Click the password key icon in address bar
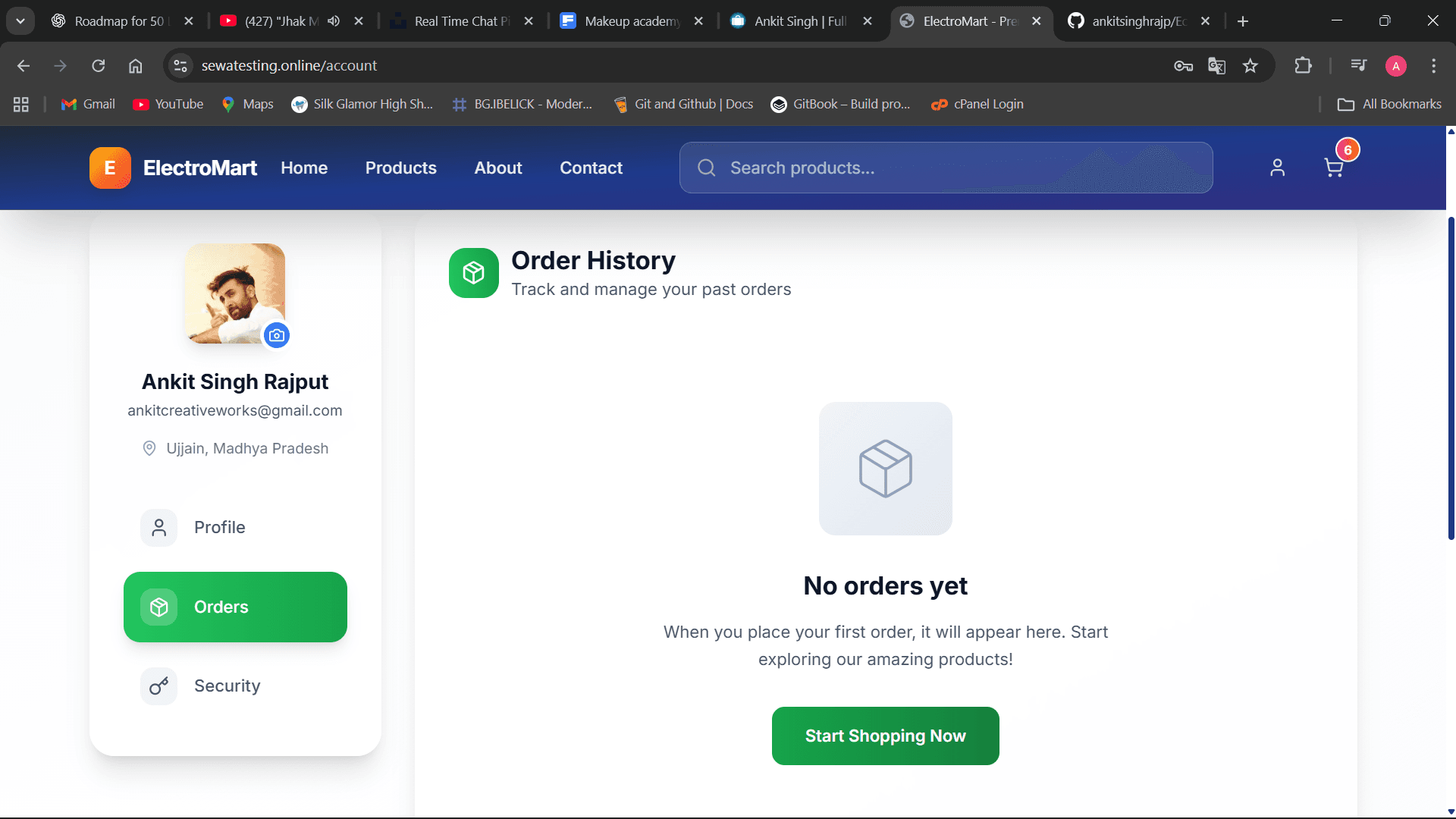Screen dimensions: 1456x819 tap(1183, 66)
